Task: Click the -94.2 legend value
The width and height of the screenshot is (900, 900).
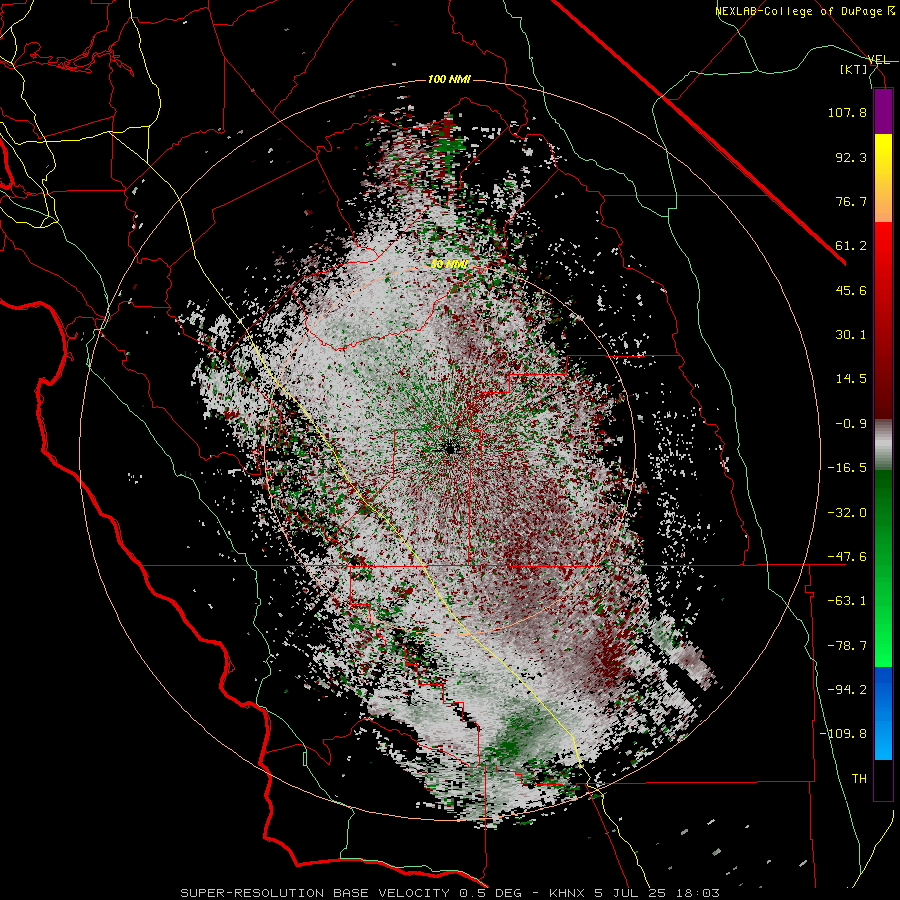Action: pyautogui.click(x=847, y=690)
